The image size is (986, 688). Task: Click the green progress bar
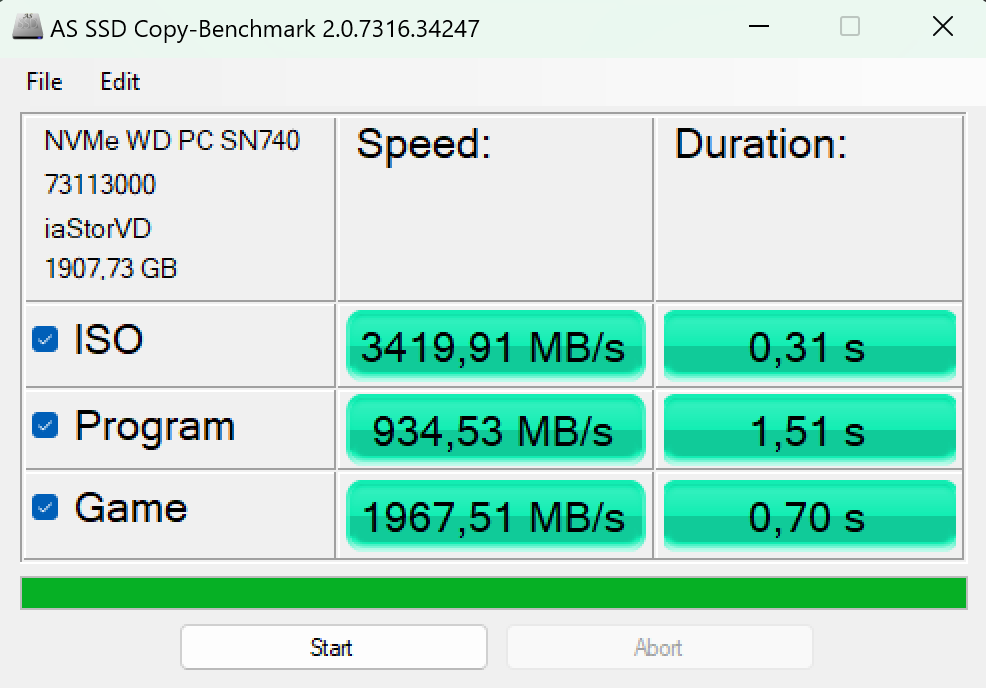[x=493, y=590]
